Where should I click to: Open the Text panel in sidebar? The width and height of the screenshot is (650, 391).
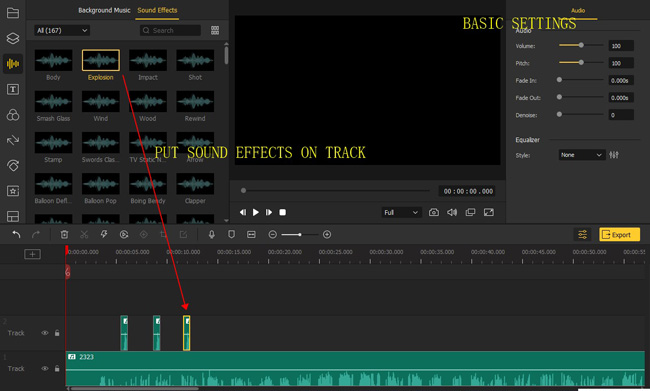coord(13,89)
